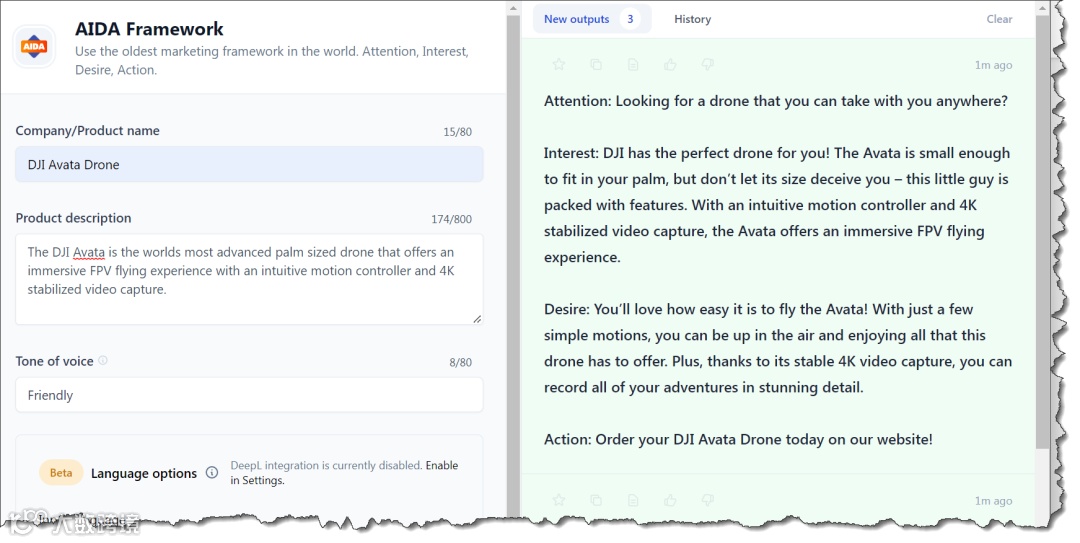Image resolution: width=1080 pixels, height=543 pixels.
Task: Thumbs up the second output
Action: (x=670, y=500)
